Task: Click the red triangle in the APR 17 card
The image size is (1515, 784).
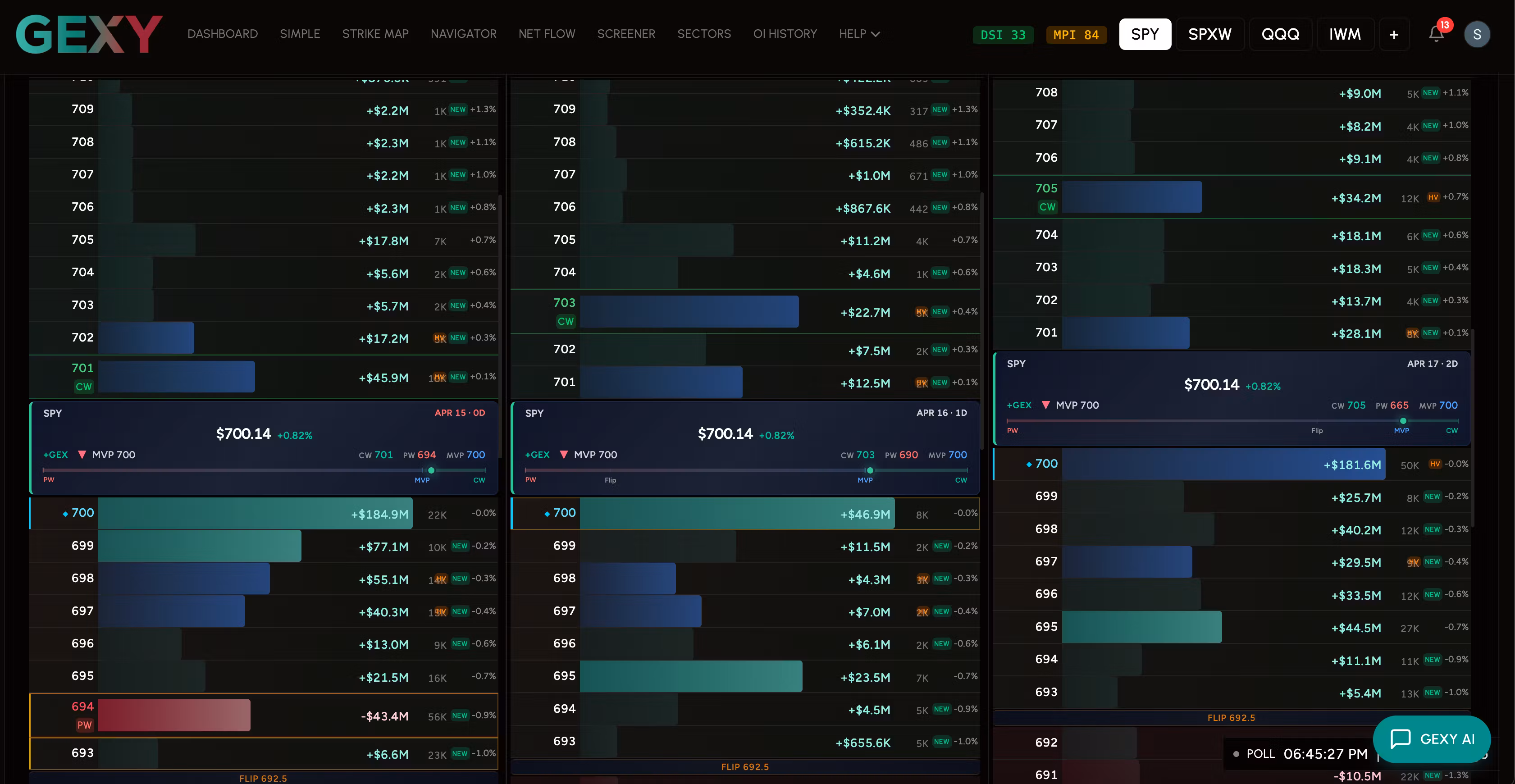Action: pos(1045,405)
